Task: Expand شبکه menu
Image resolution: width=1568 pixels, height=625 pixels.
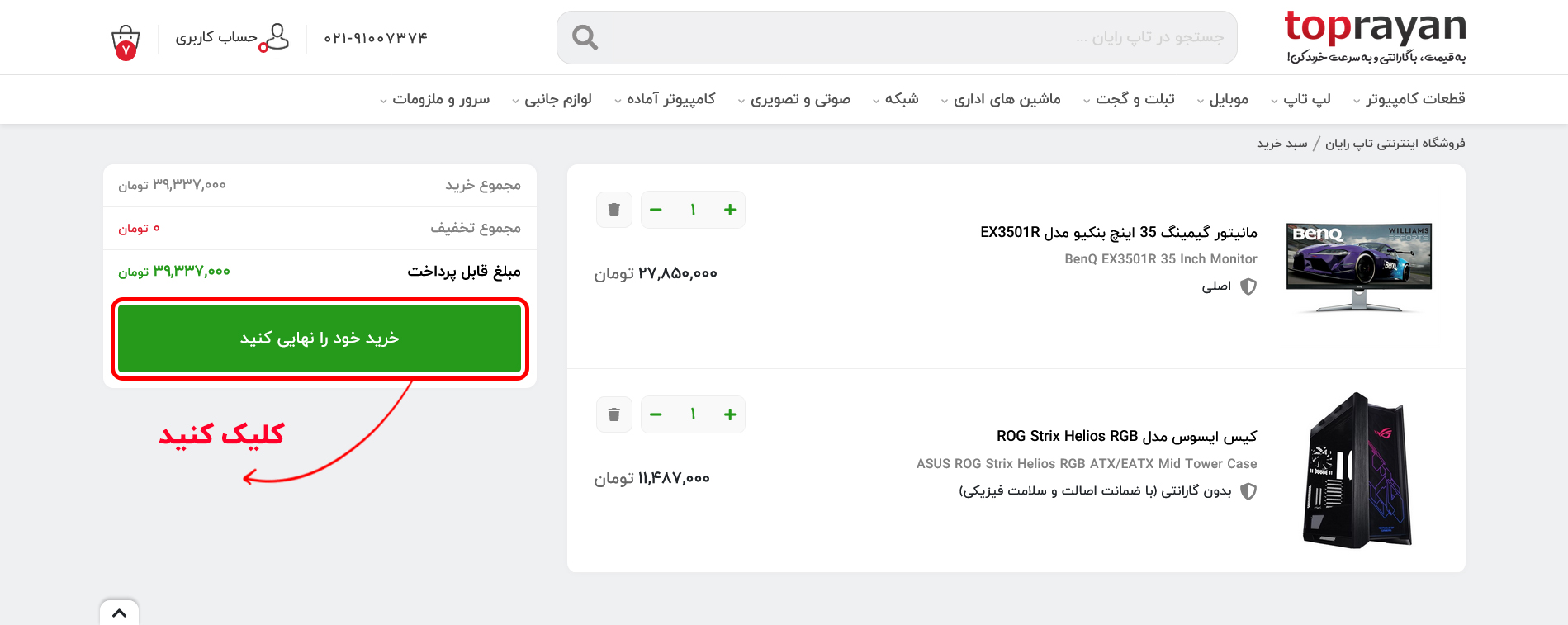Action: click(895, 99)
